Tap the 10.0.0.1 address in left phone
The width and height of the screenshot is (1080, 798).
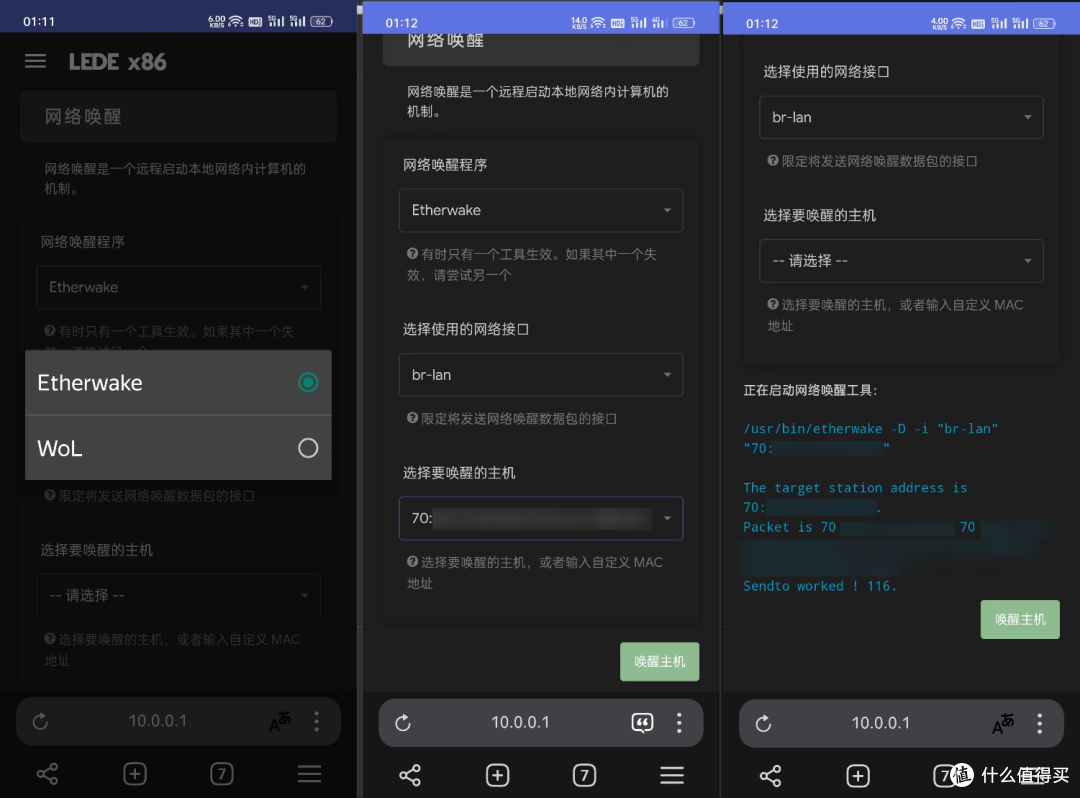tap(158, 721)
